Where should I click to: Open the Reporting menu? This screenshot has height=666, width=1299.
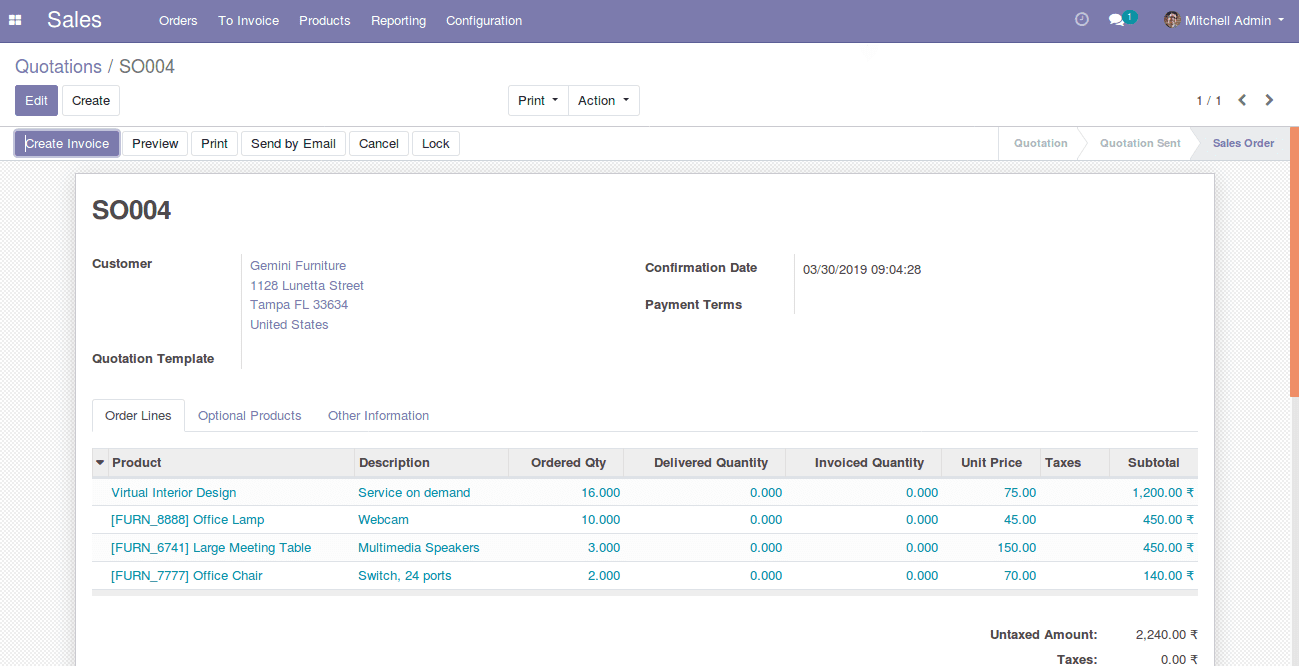pos(398,20)
